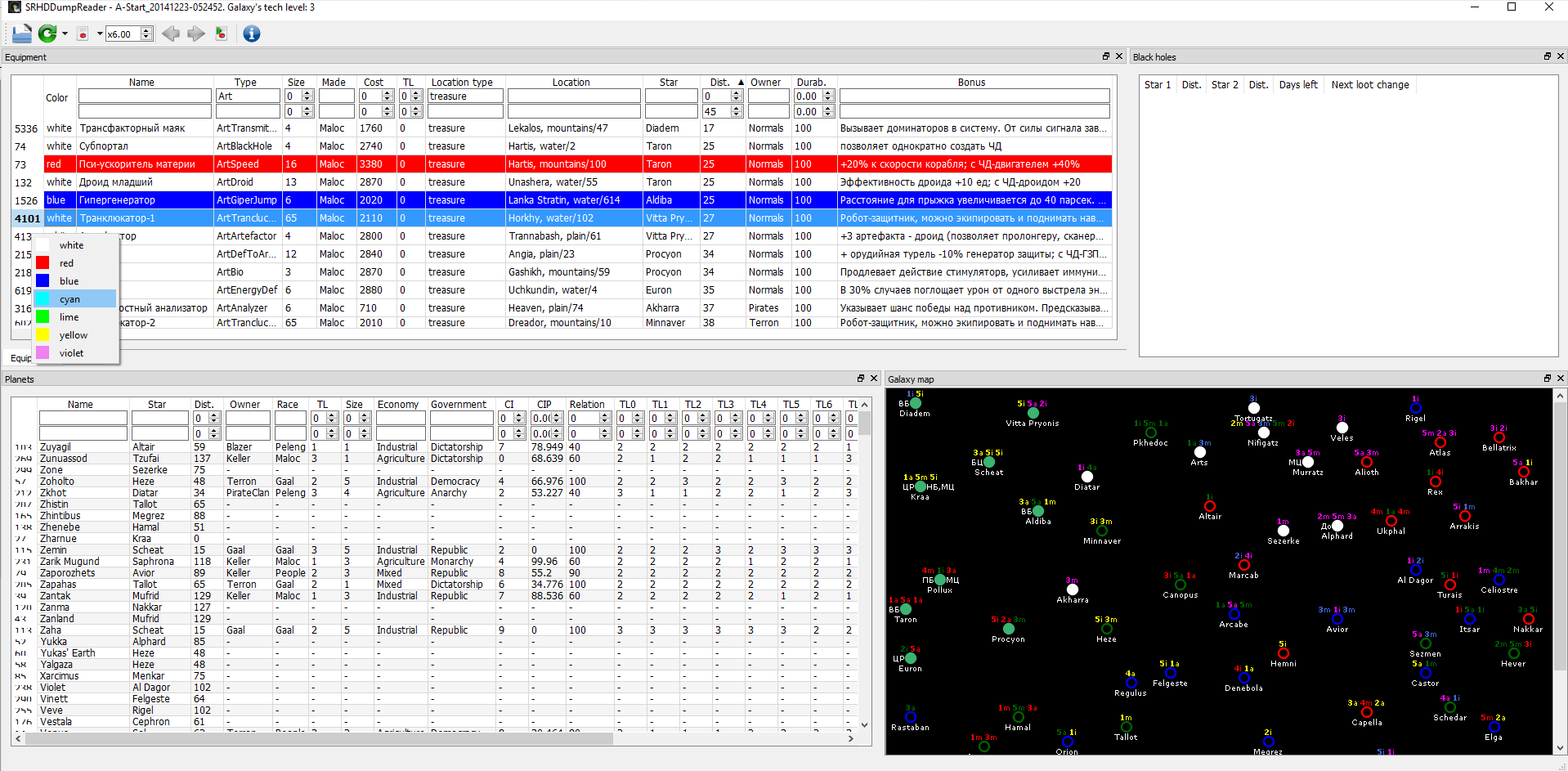
Task: Open the dropdown arrow beside the green reload icon
Action: (x=65, y=34)
